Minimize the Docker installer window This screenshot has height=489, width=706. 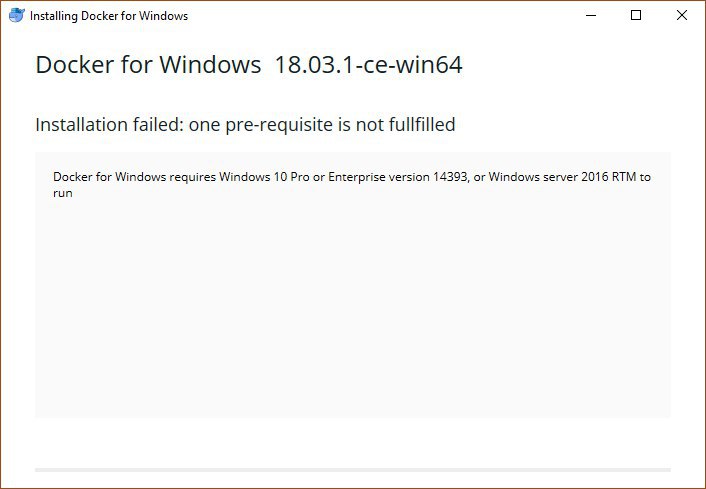coord(592,16)
